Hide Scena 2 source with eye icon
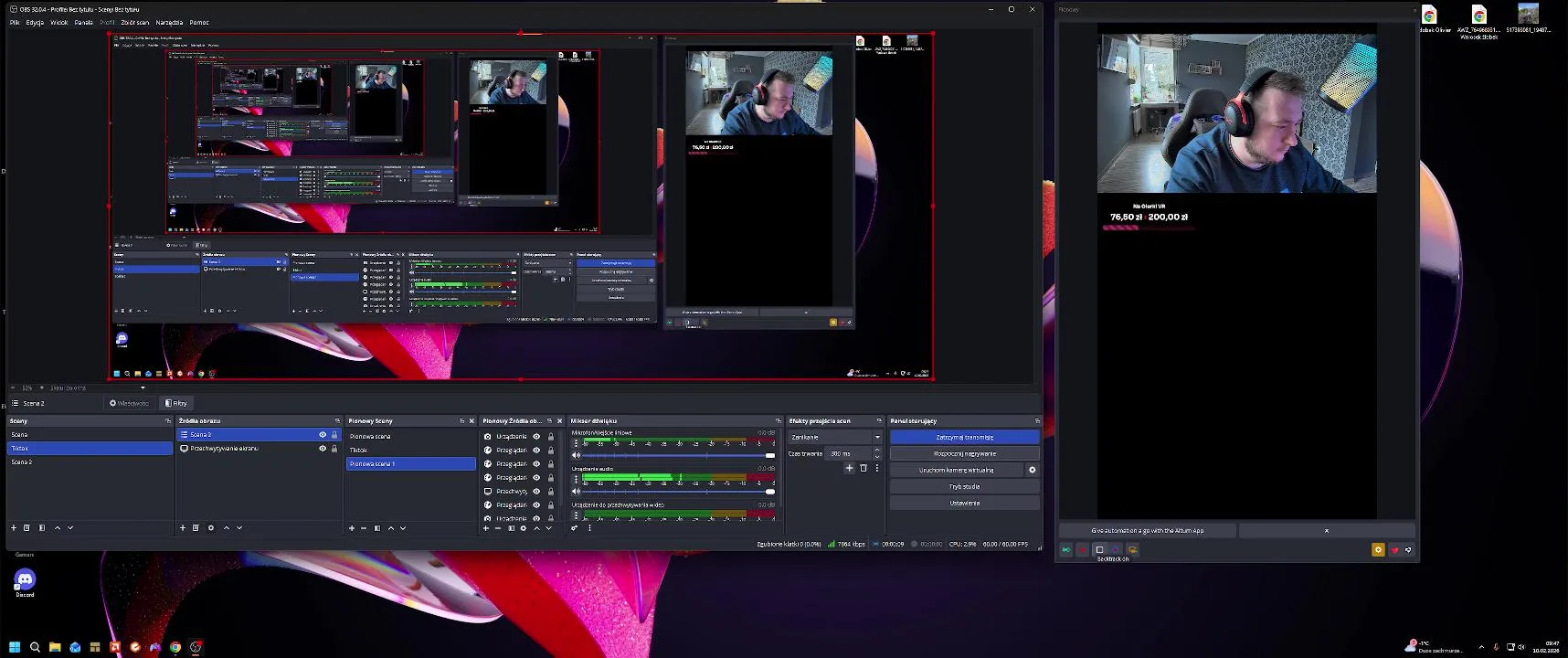This screenshot has height=658, width=1568. click(323, 435)
